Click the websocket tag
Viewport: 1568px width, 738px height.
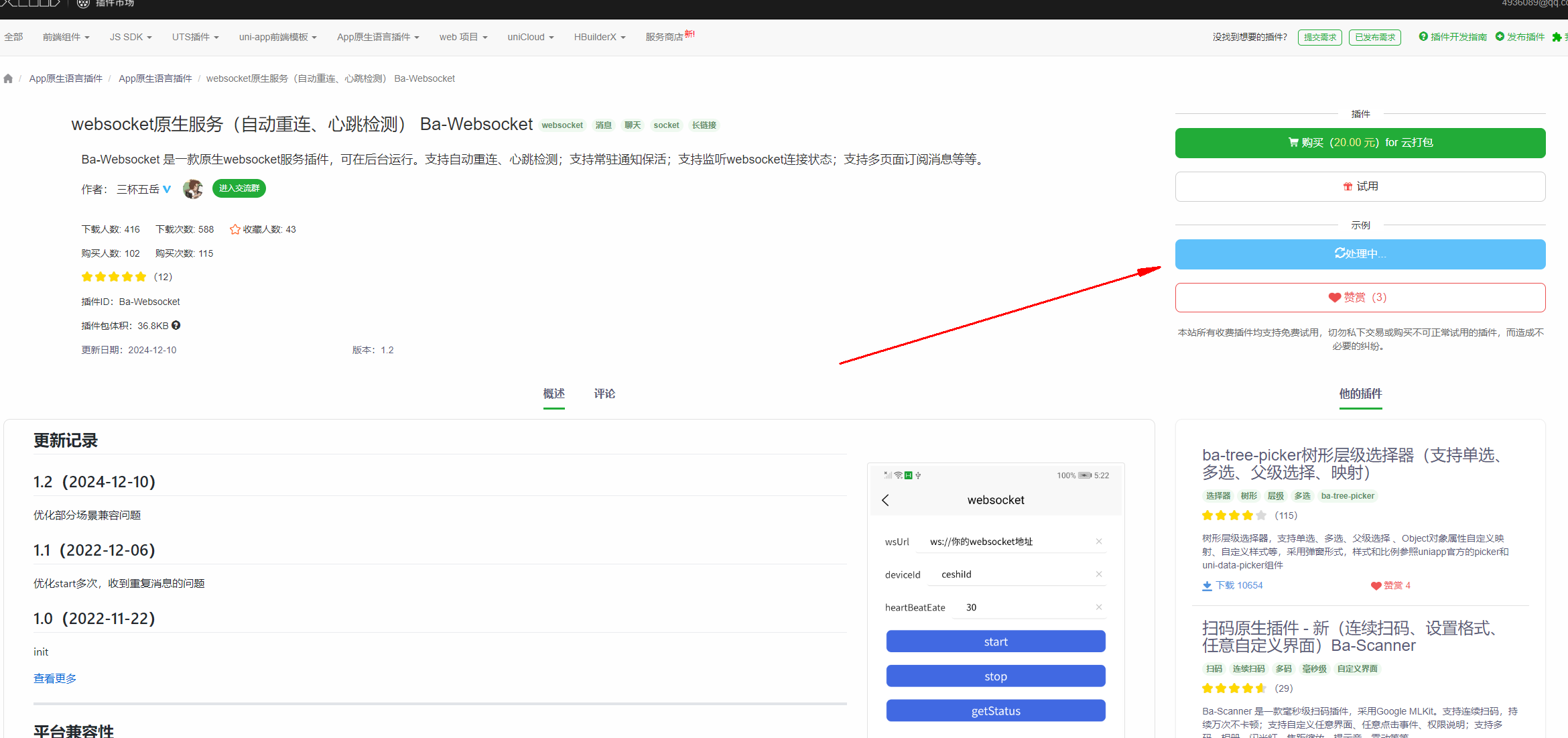[x=562, y=125]
